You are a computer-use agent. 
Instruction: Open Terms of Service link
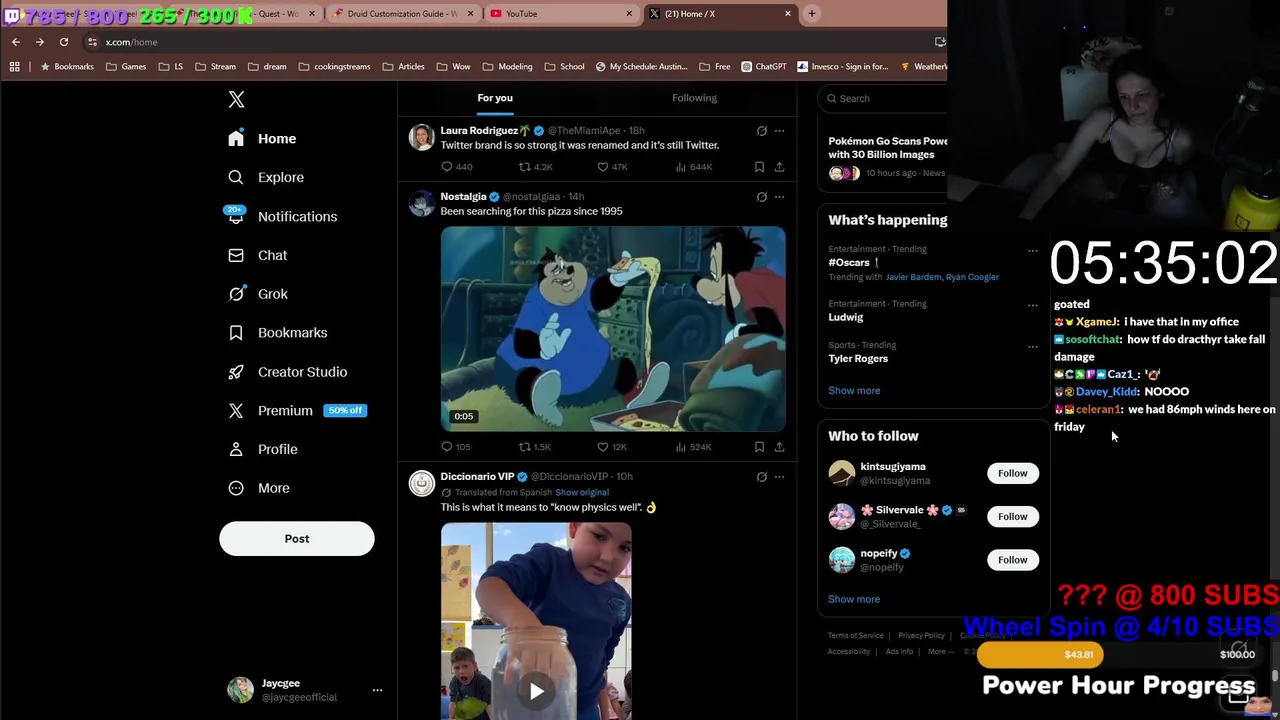[x=856, y=636]
